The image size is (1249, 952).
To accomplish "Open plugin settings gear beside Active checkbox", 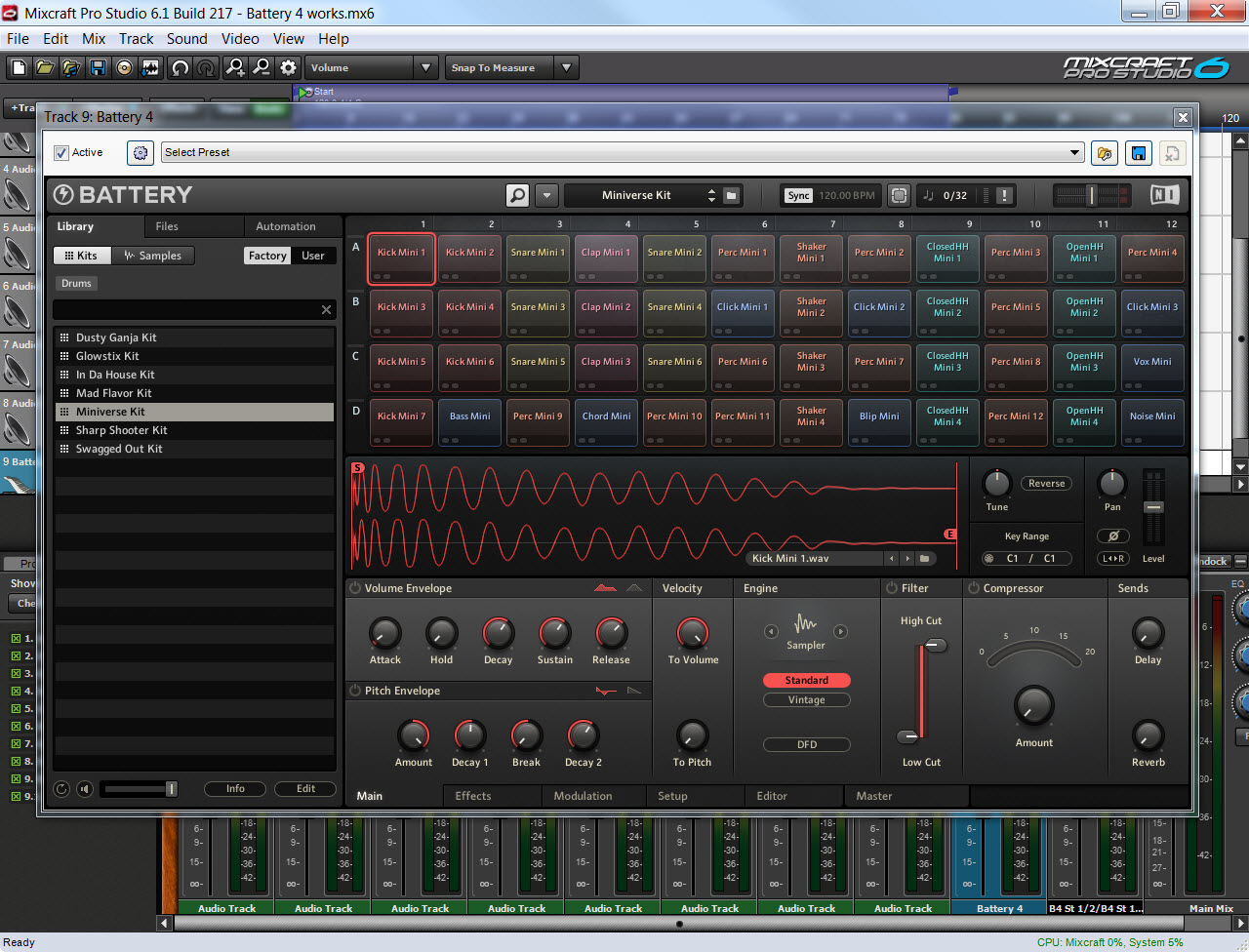I will tap(141, 153).
